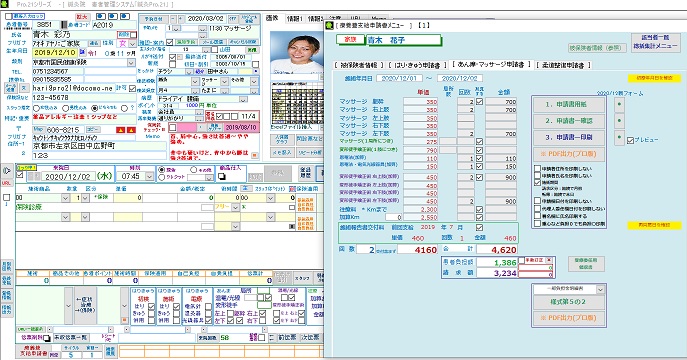The height and width of the screenshot is (360, 687).
Task: Switch to the 柔道整復申請書 tab
Action: point(563,65)
